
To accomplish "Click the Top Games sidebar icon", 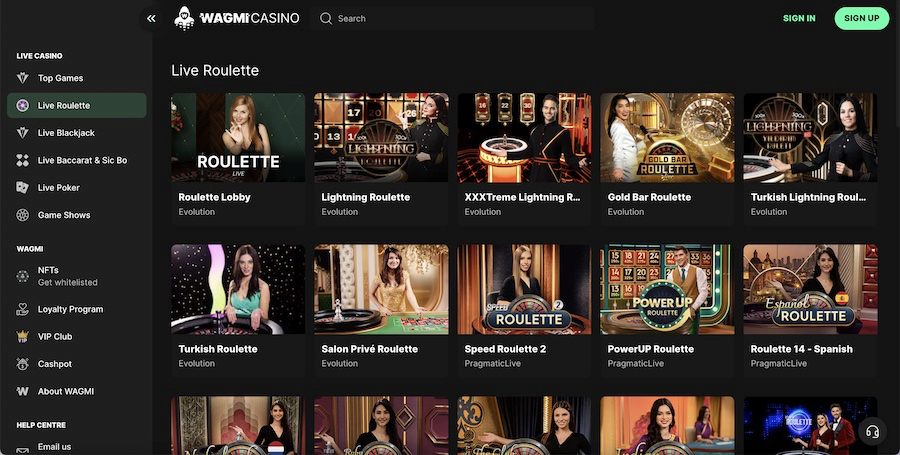I will pos(22,78).
